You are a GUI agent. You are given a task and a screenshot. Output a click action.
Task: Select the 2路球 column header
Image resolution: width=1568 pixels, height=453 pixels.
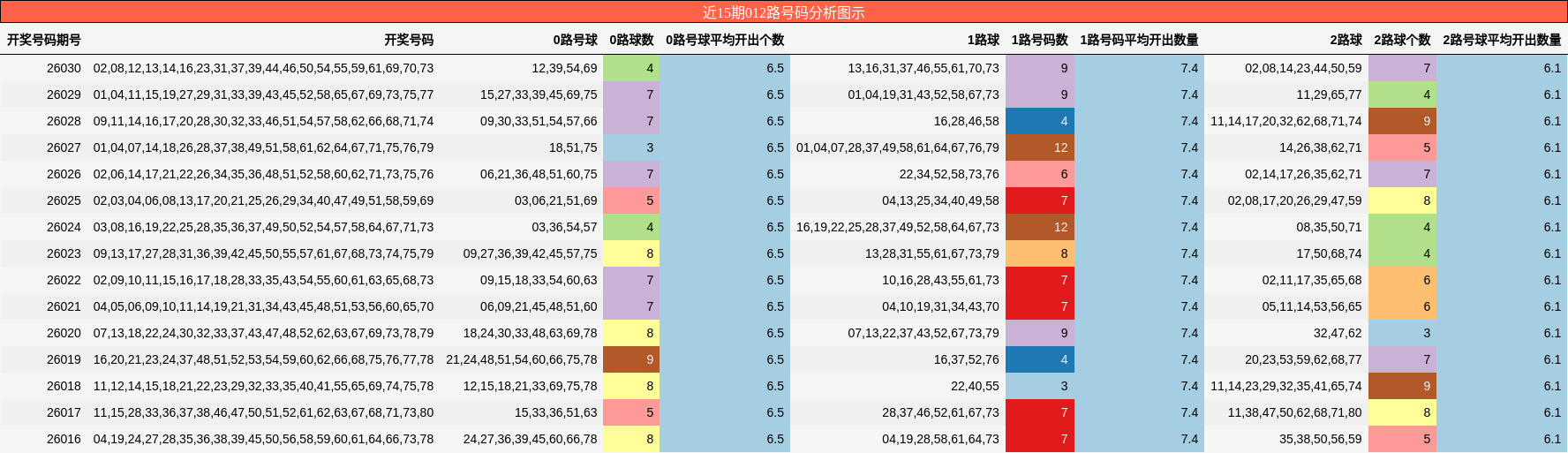click(x=1346, y=40)
